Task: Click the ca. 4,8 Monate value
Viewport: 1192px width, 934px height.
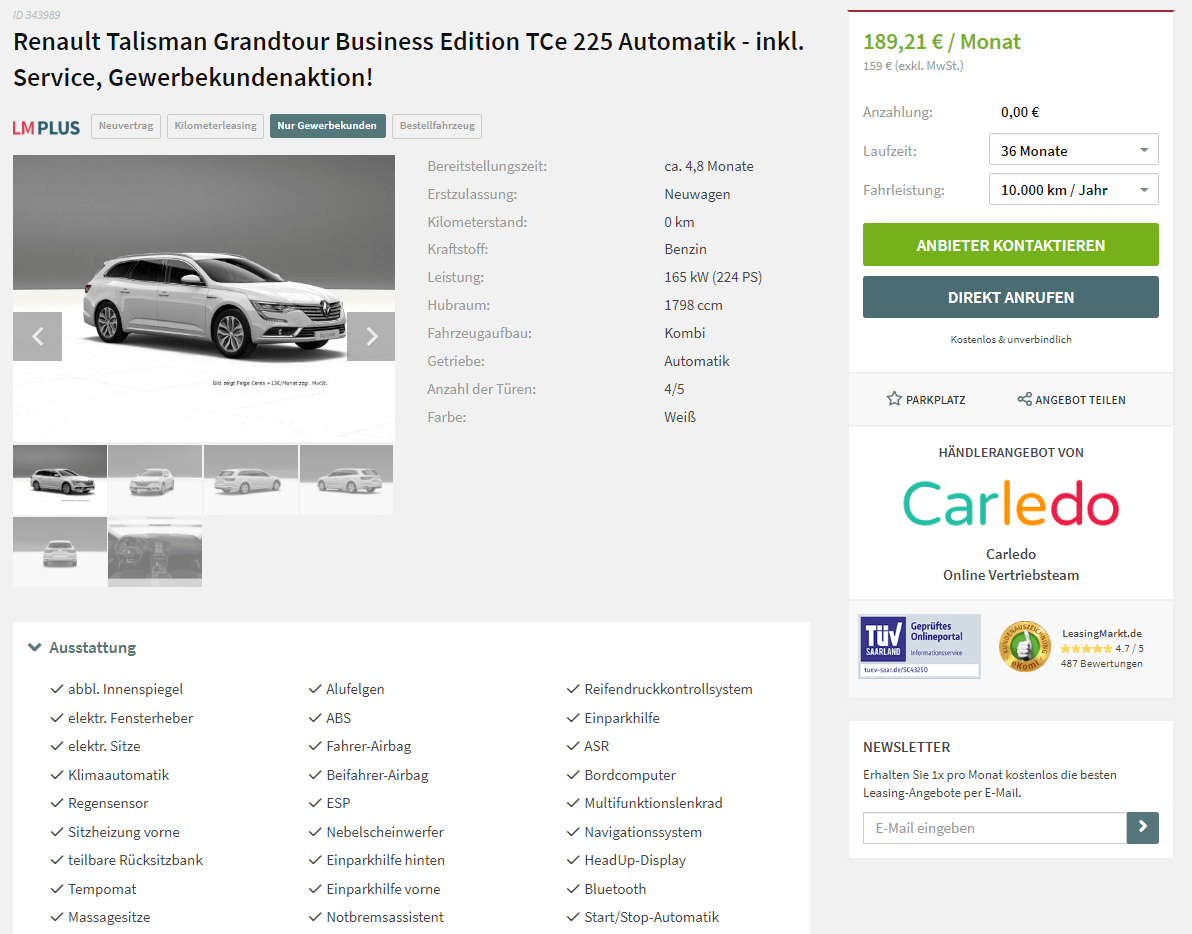Action: coord(709,166)
